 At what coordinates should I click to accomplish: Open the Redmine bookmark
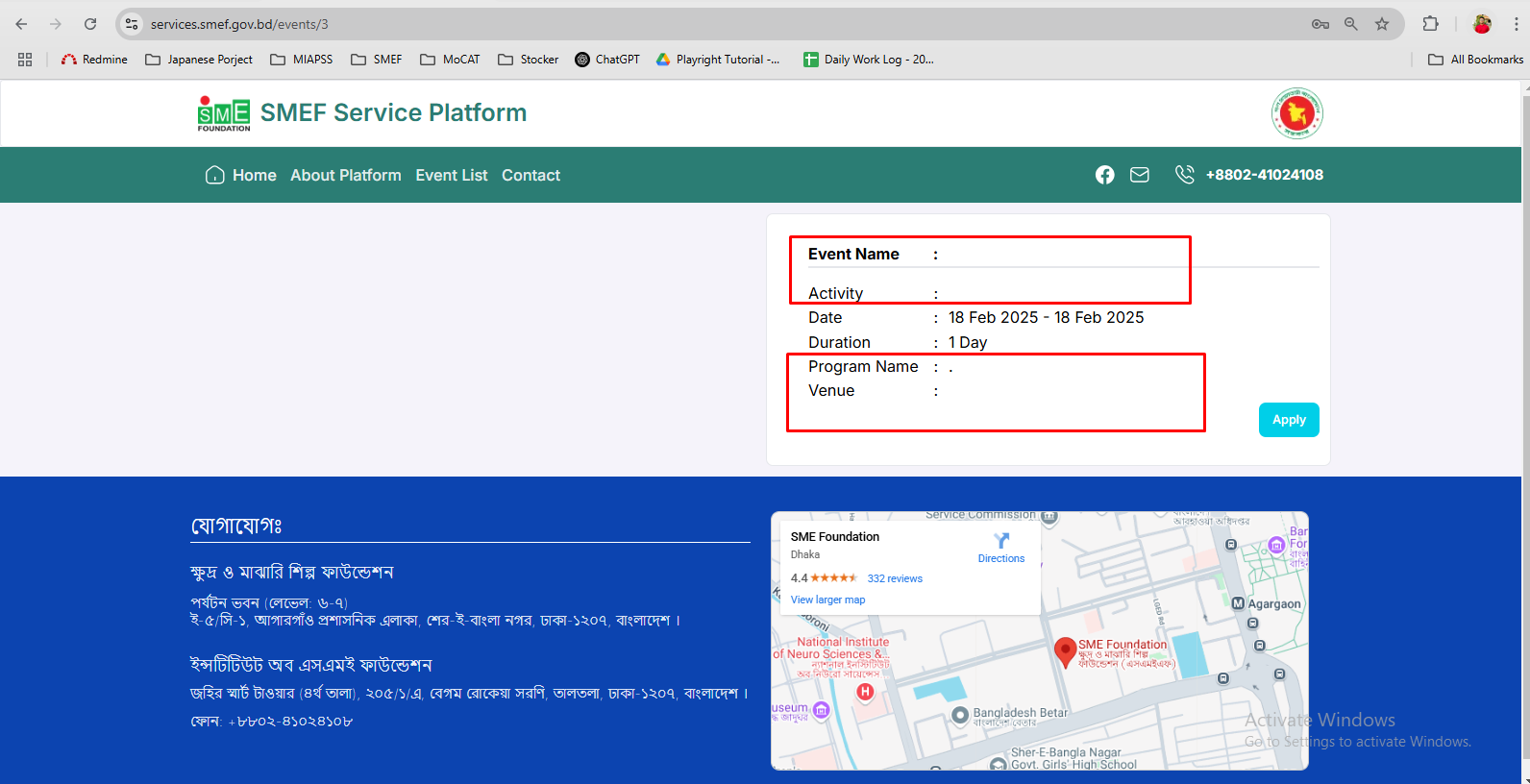point(94,60)
